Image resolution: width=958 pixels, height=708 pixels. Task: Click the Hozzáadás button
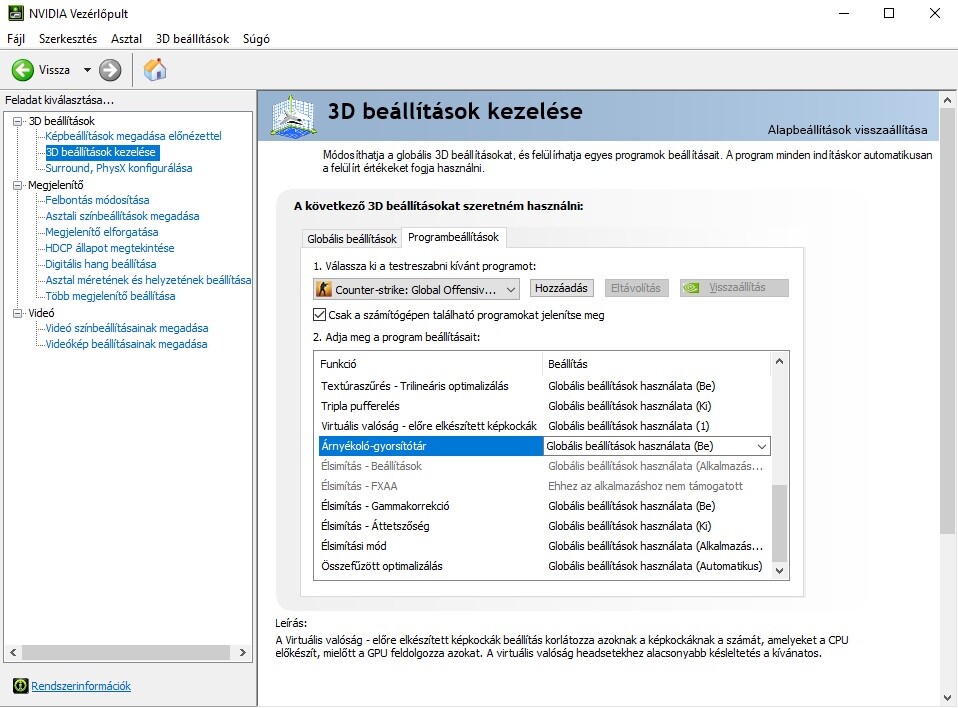pyautogui.click(x=561, y=288)
